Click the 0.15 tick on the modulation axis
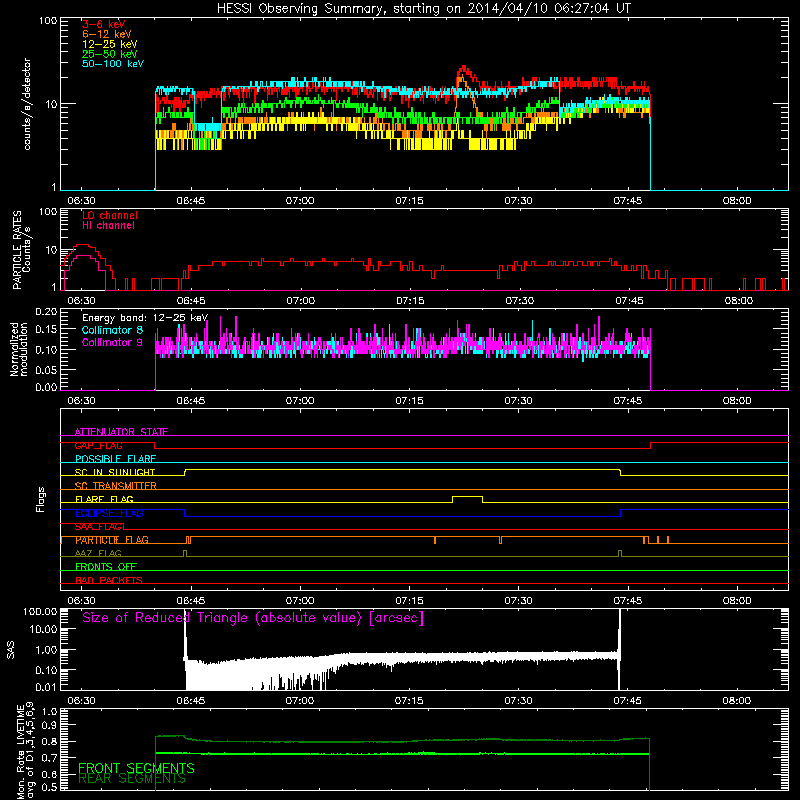The image size is (800, 800). point(46,330)
